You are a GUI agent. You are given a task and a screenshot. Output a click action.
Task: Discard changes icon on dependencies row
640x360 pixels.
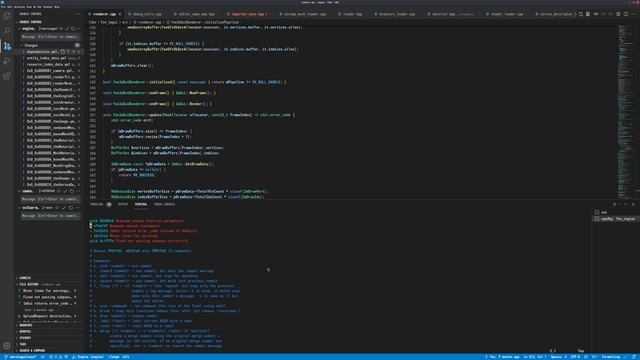click(x=68, y=52)
